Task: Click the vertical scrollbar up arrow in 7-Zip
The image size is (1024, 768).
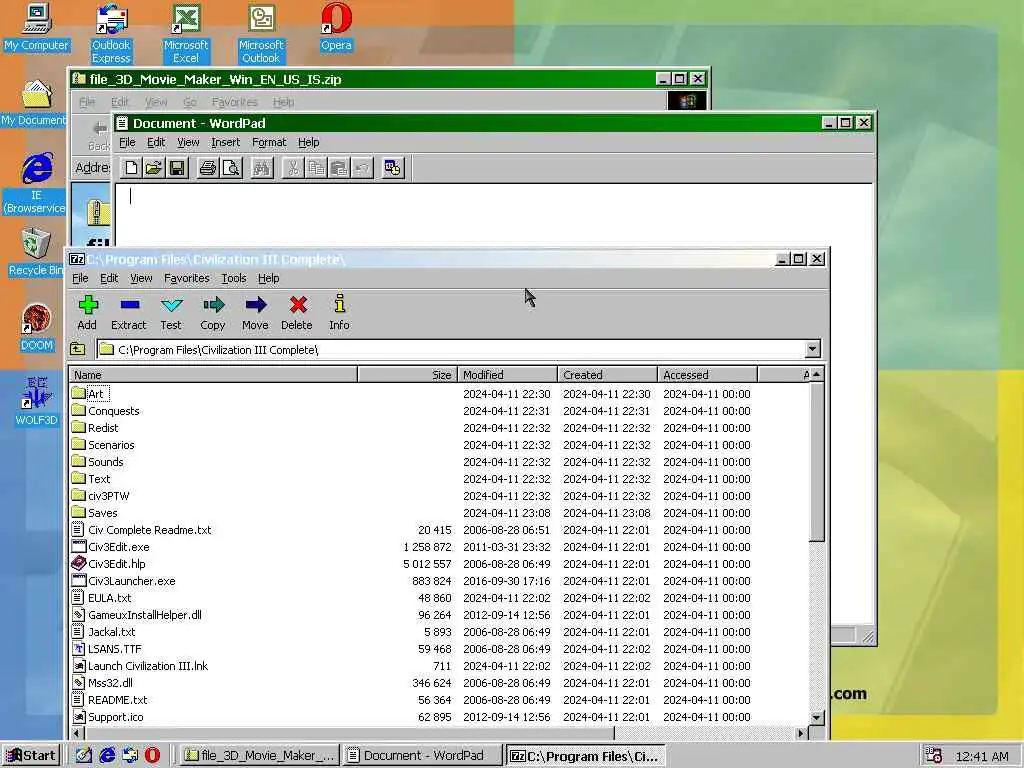Action: [x=816, y=375]
